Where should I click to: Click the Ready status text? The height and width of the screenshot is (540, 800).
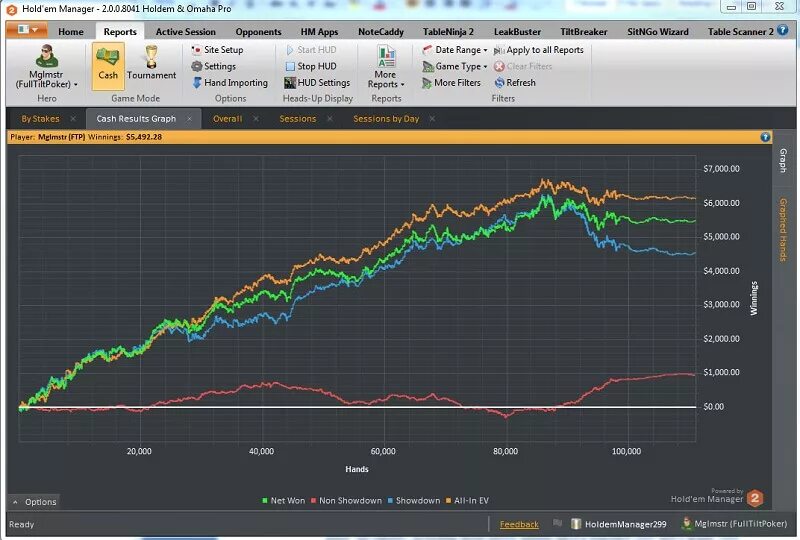click(x=21, y=524)
